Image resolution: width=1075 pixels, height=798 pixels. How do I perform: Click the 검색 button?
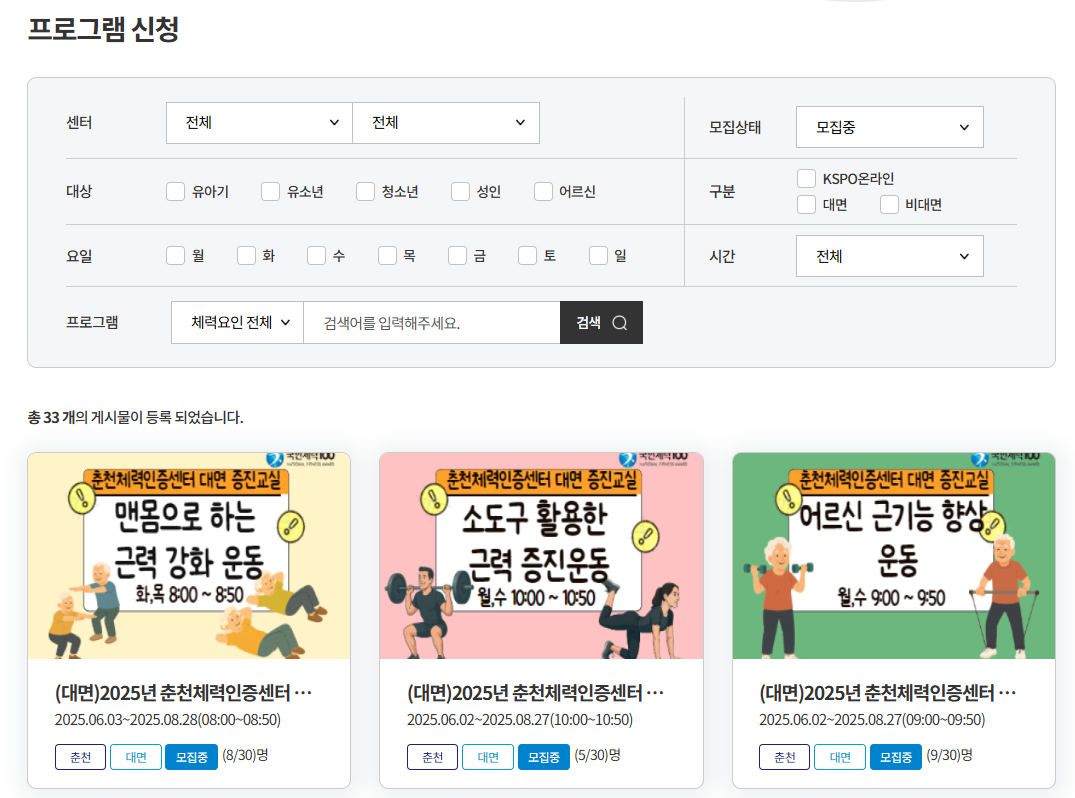pos(601,322)
